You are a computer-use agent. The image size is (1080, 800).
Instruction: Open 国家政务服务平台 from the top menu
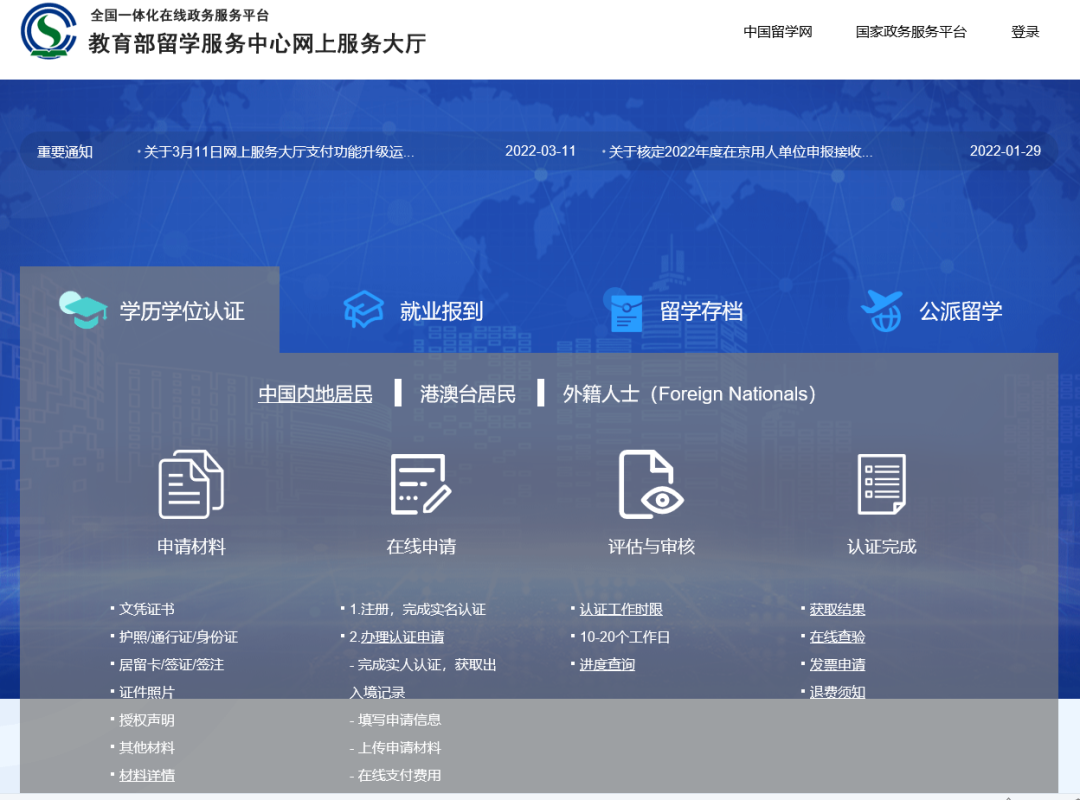tap(911, 32)
